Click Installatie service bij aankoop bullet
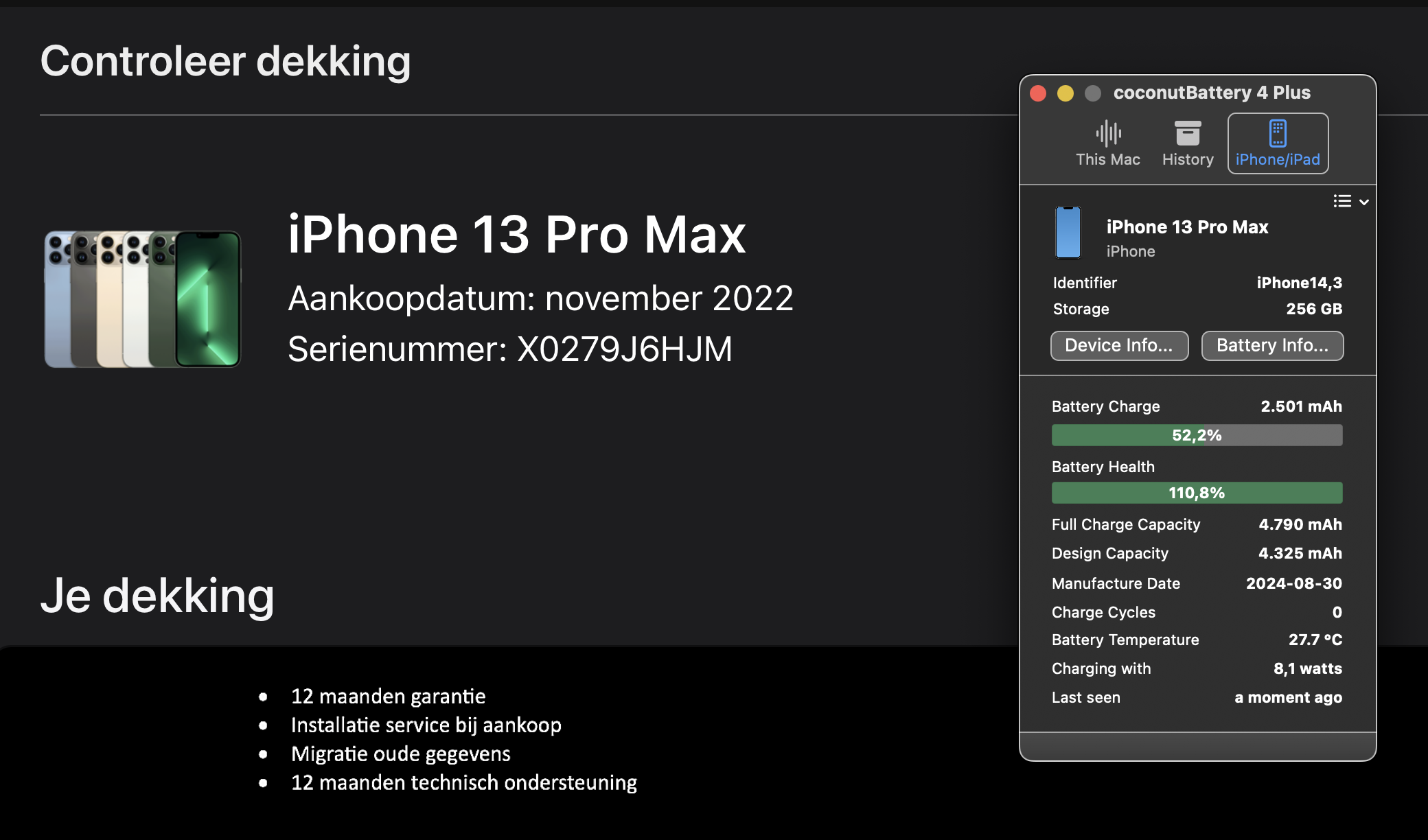Image resolution: width=1428 pixels, height=840 pixels. (x=426, y=725)
